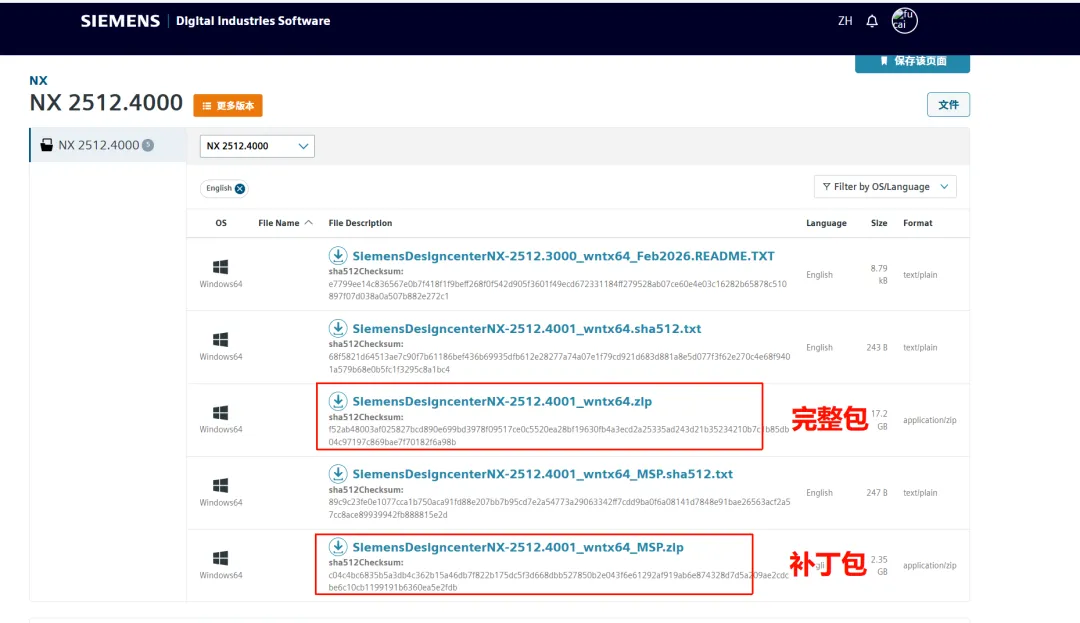Click the Language column header
The image size is (1080, 623).
point(827,223)
